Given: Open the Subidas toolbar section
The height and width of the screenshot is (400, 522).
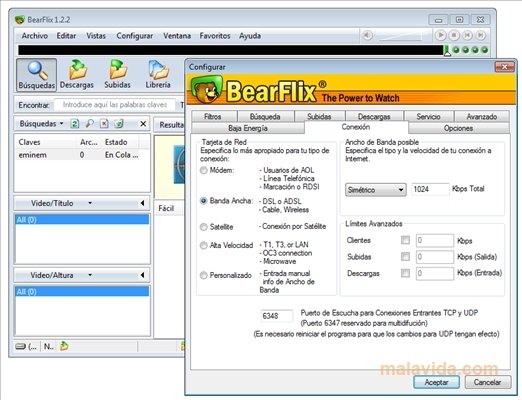Looking at the screenshot, I should click(117, 75).
